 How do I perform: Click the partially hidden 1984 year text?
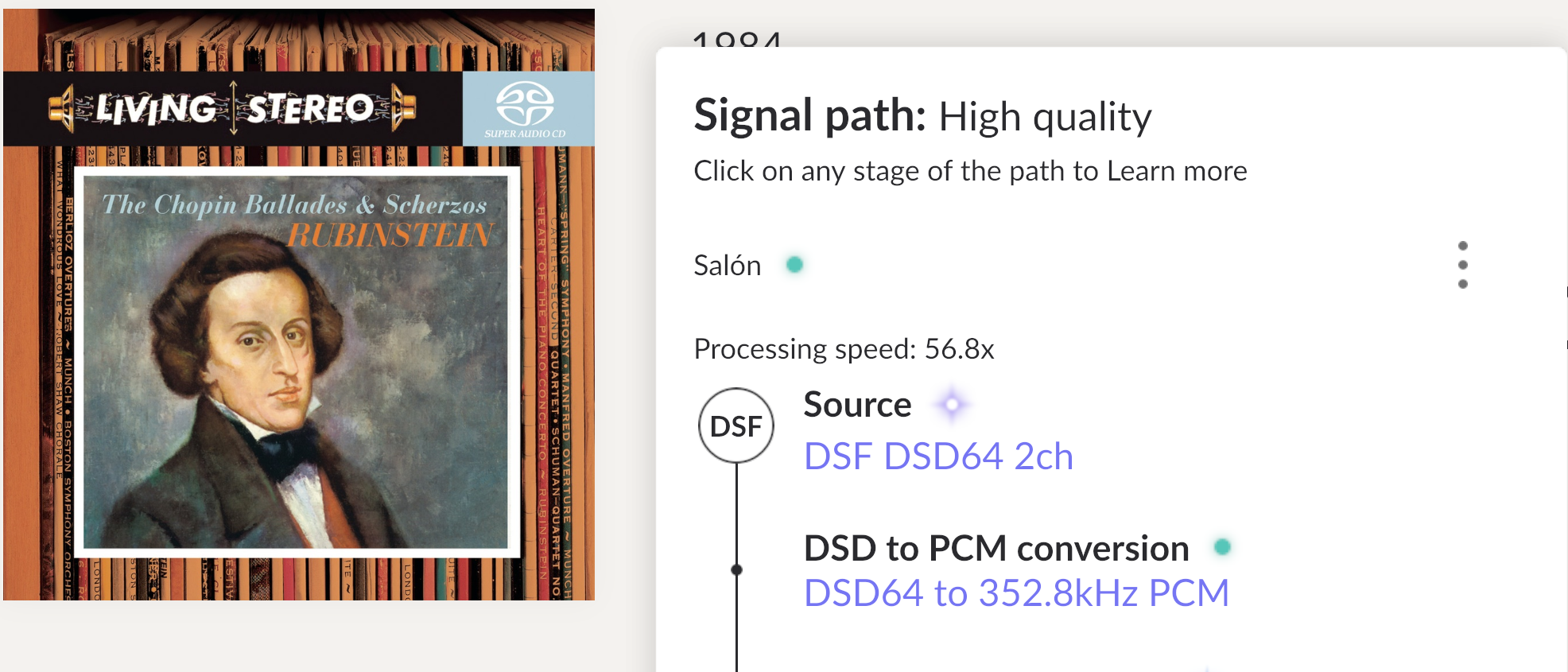point(737,38)
